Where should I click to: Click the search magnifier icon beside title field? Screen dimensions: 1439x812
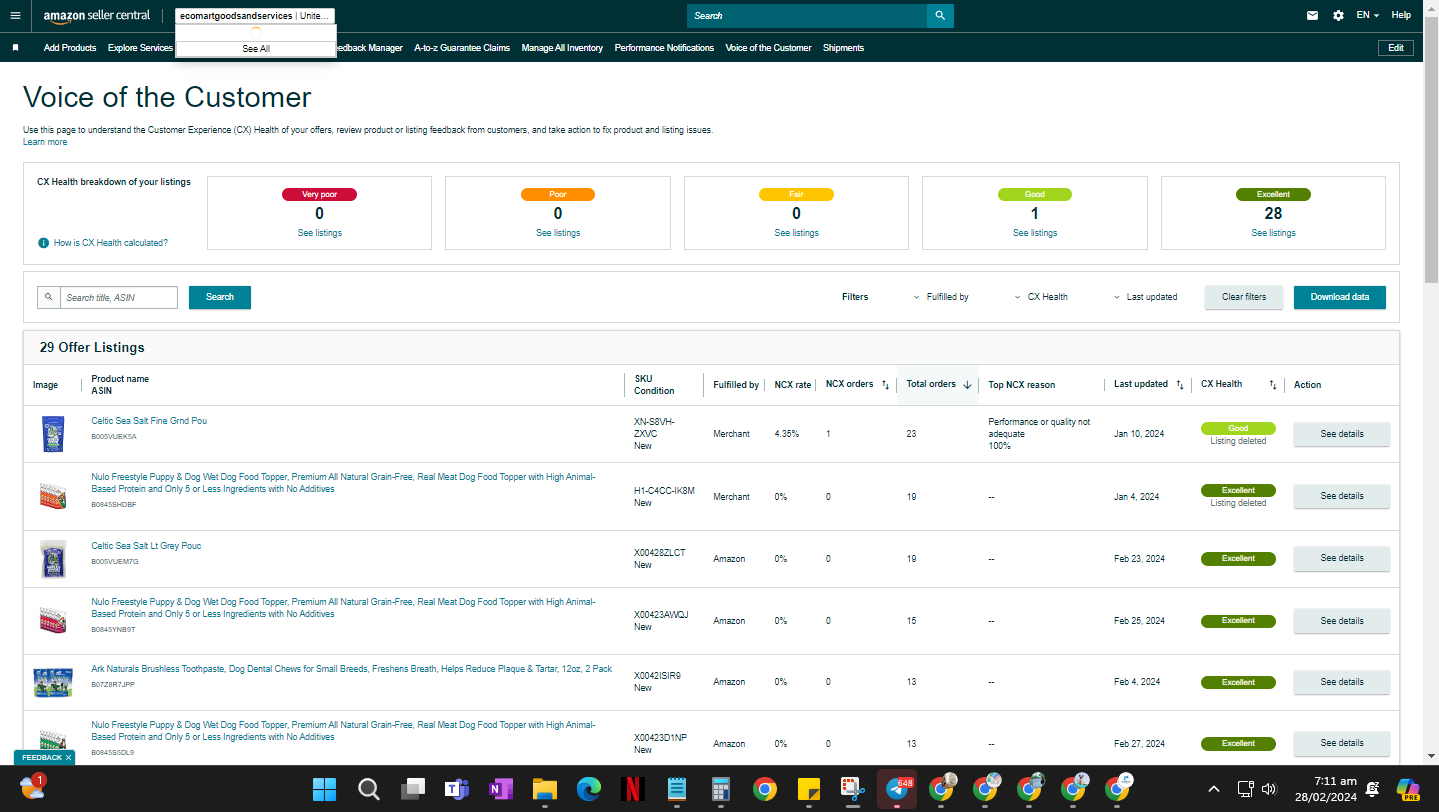(49, 297)
